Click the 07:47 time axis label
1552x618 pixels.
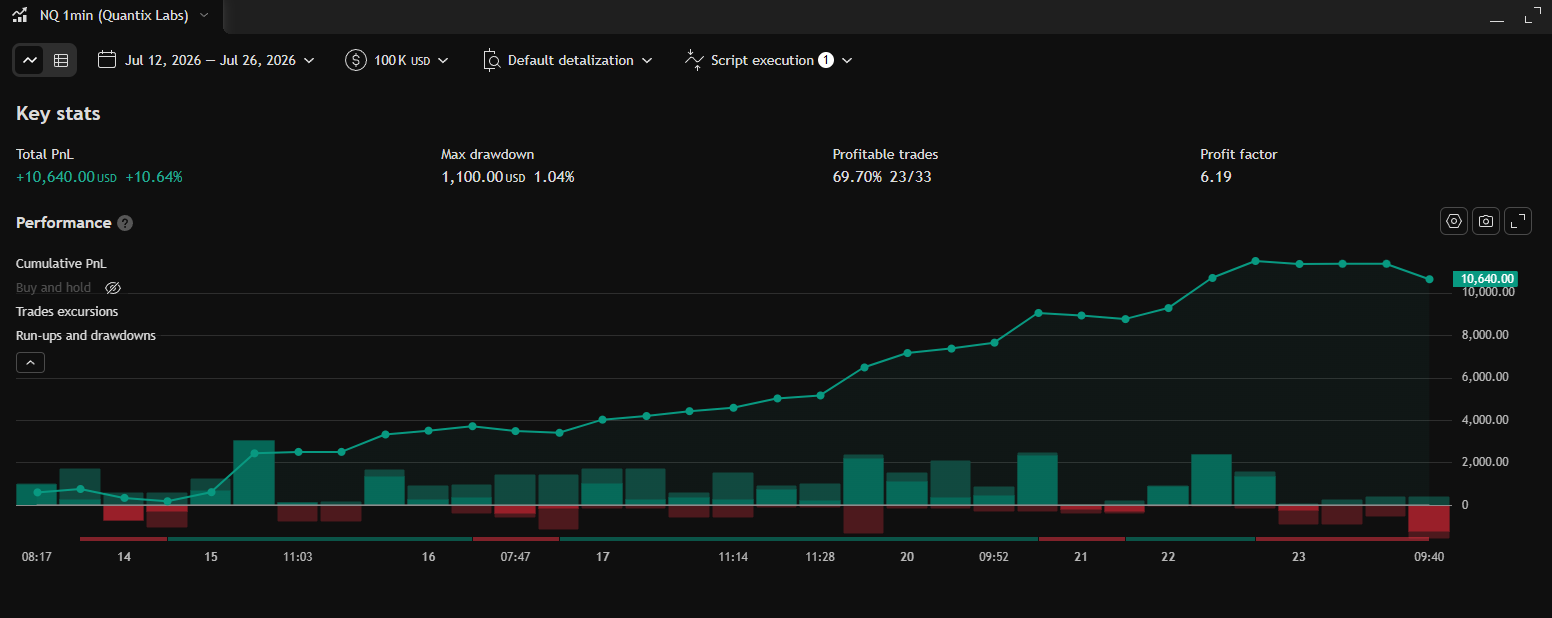click(515, 557)
